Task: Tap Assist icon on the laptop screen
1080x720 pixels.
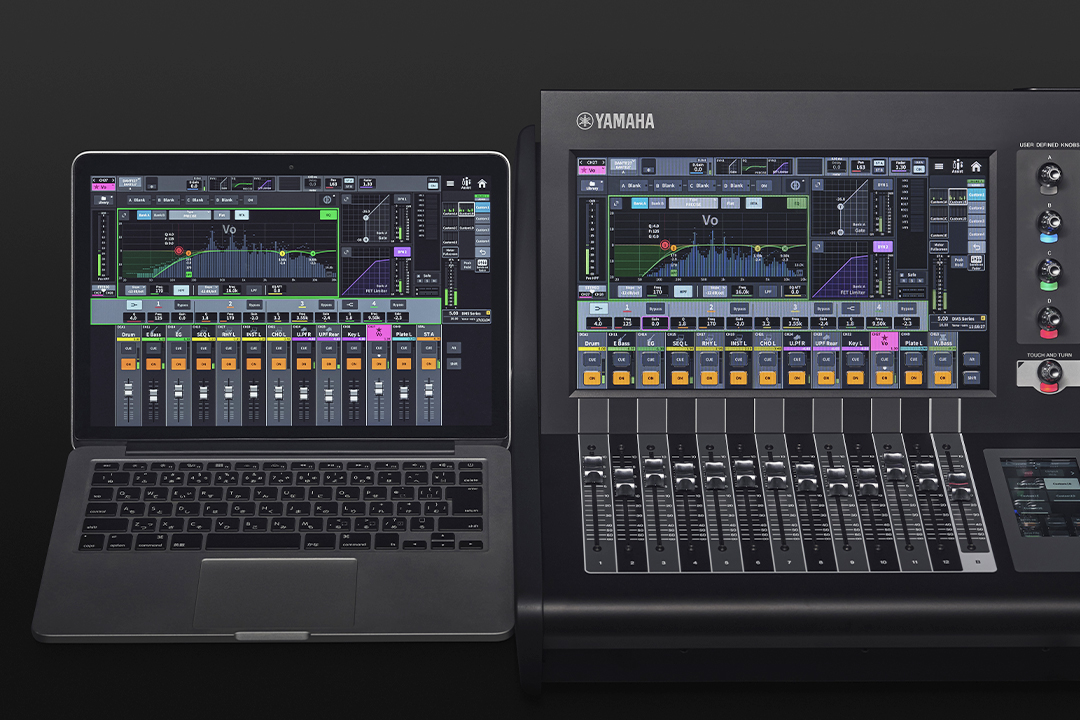Action: pos(466,183)
